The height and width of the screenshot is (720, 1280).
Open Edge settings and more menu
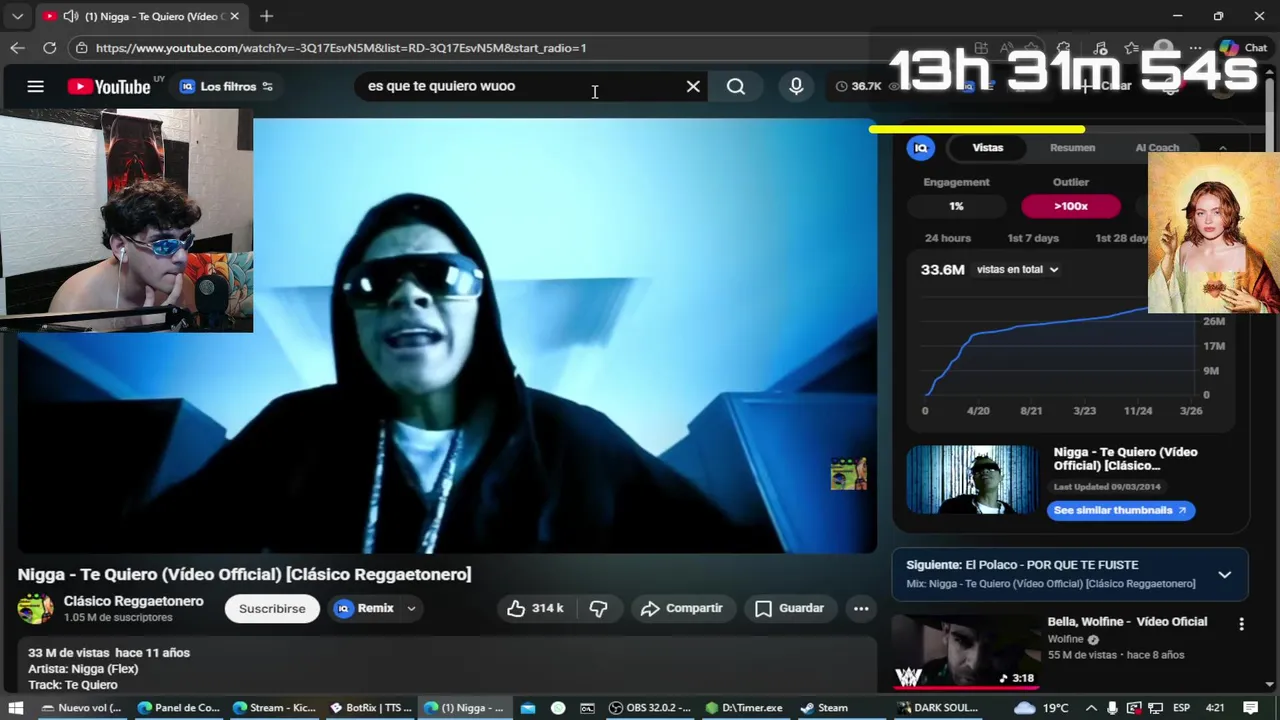coord(1195,48)
